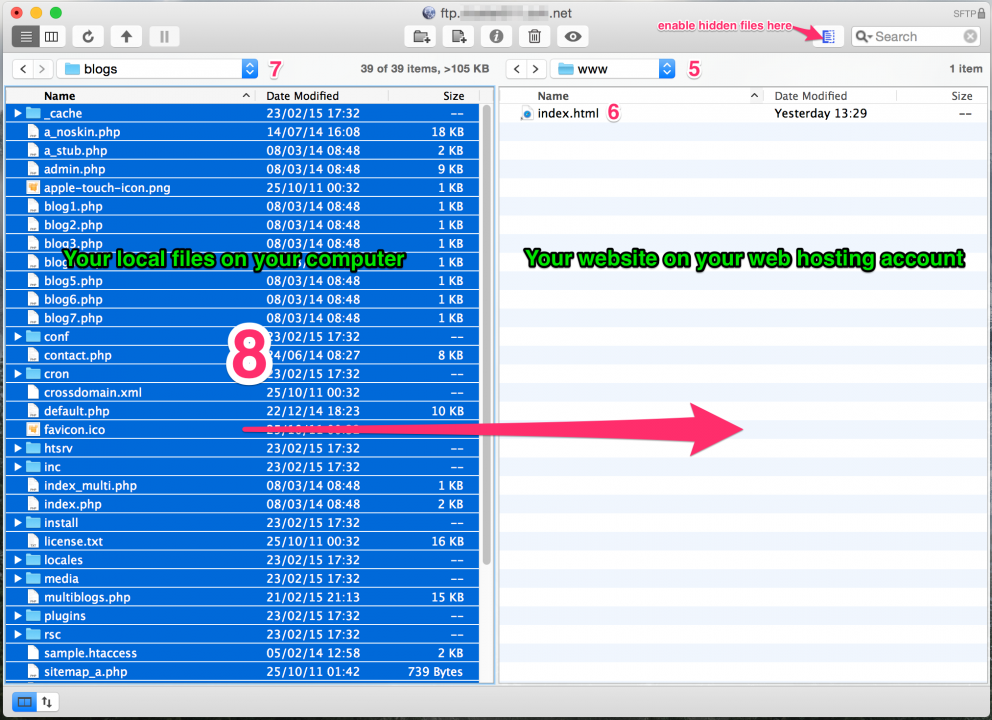Select the sitemap_a.php file
The width and height of the screenshot is (992, 720).
[x=242, y=671]
